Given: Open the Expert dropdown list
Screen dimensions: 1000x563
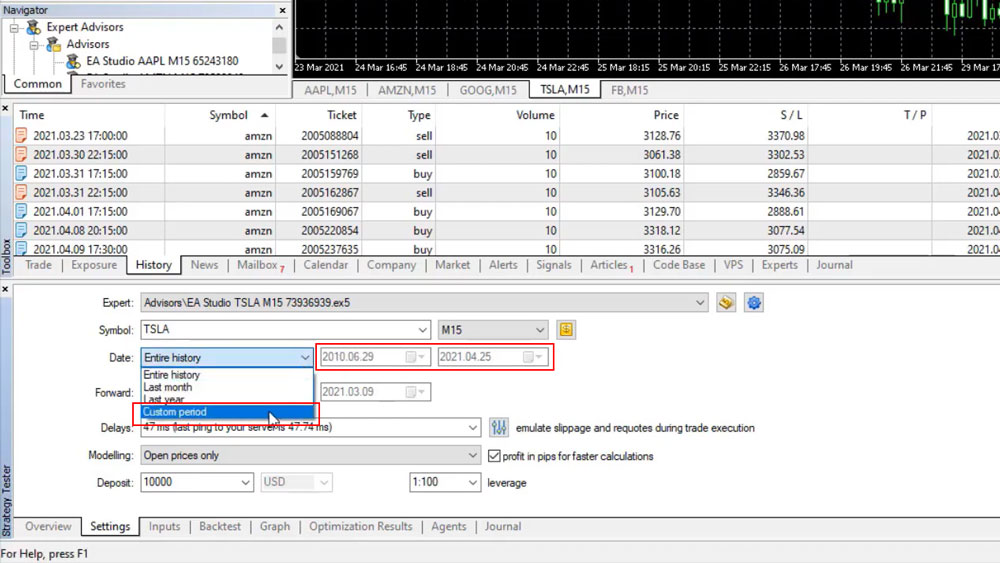Looking at the screenshot, I should [x=700, y=303].
